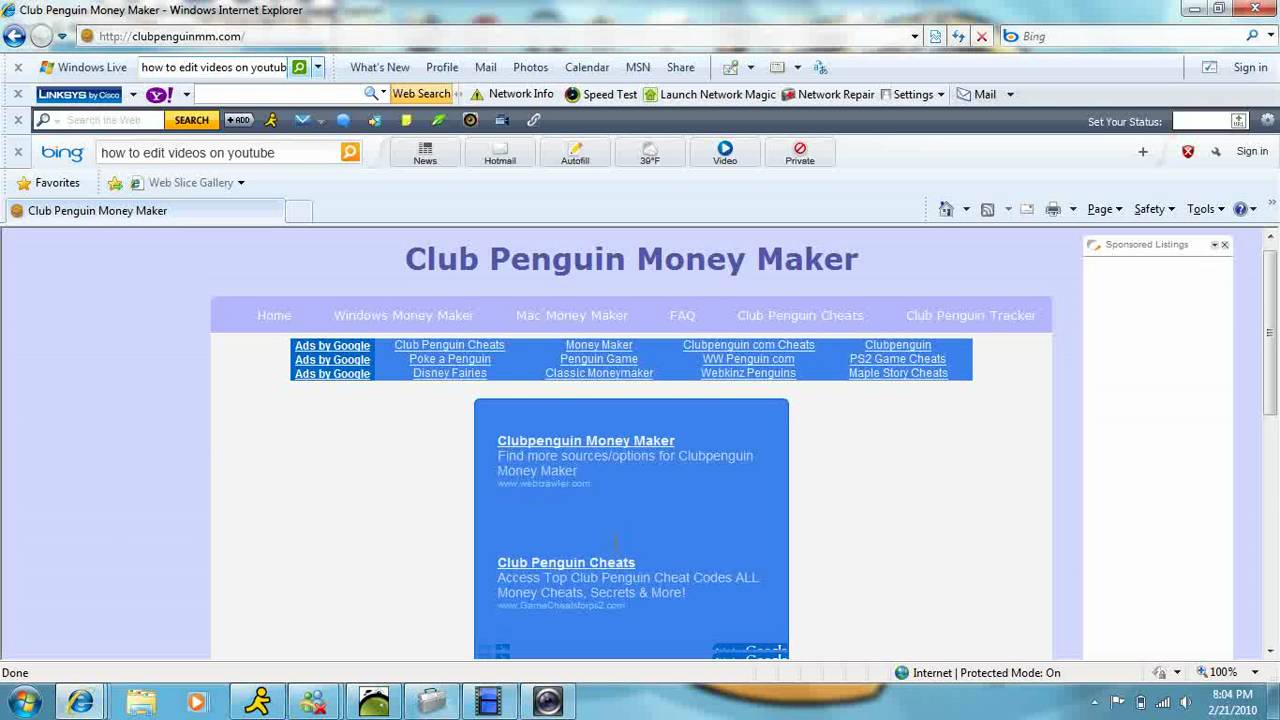1280x720 pixels.
Task: Check the 39°F weather button
Action: (650, 152)
